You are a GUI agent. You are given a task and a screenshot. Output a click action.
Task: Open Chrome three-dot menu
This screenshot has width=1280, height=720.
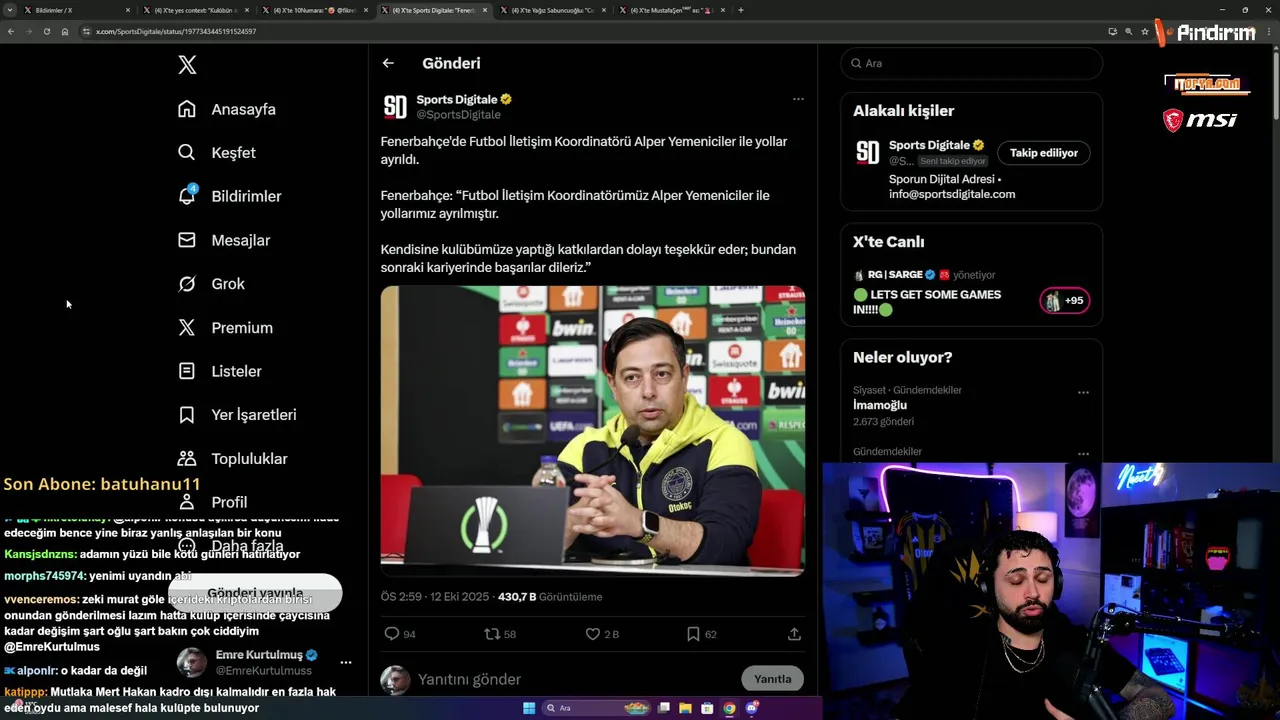(x=1270, y=31)
